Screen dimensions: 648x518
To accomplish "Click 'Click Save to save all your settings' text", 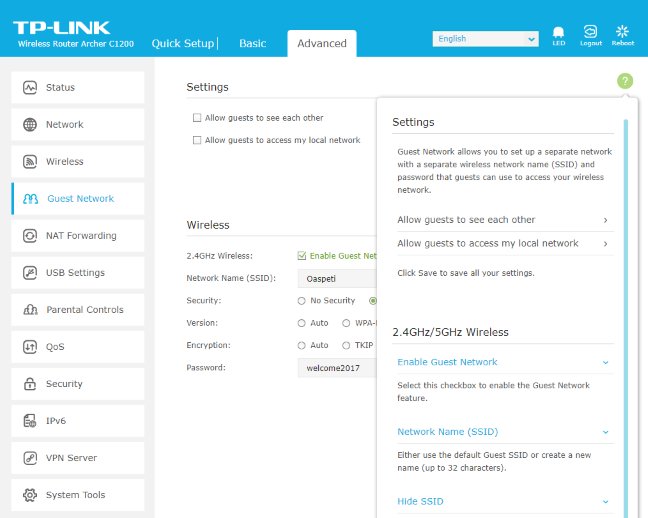I will (466, 273).
